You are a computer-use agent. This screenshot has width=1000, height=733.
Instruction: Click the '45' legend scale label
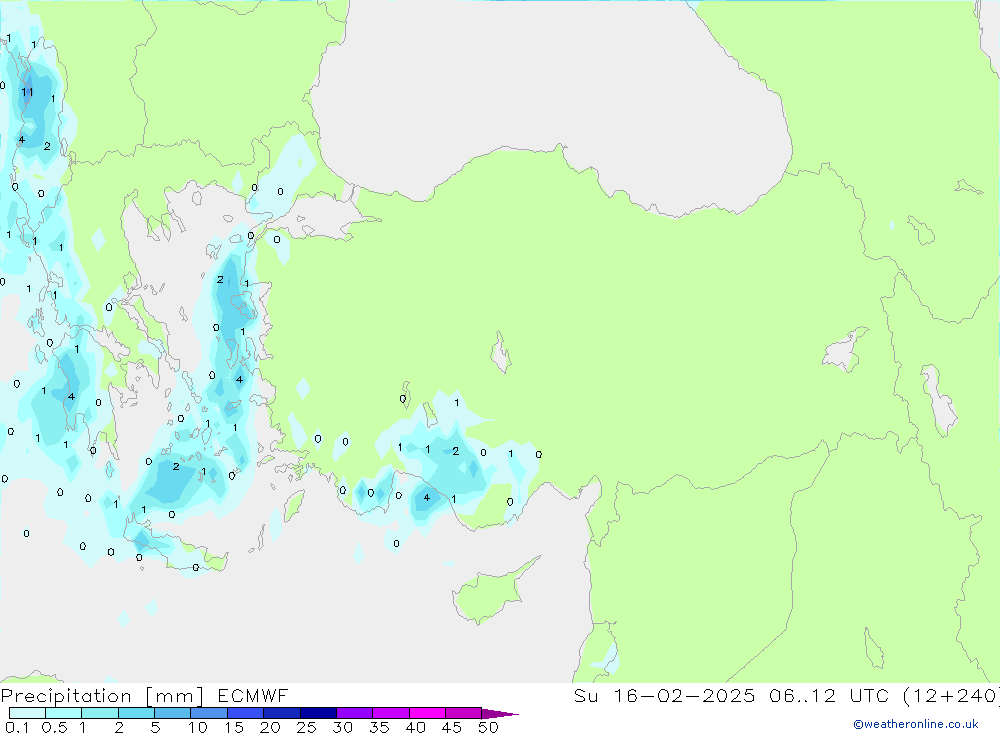click(452, 727)
